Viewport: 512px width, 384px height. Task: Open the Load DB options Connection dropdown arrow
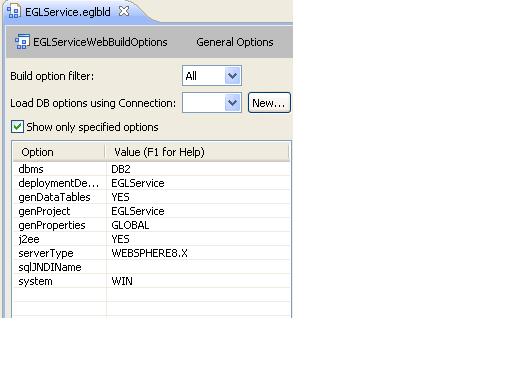[x=232, y=103]
